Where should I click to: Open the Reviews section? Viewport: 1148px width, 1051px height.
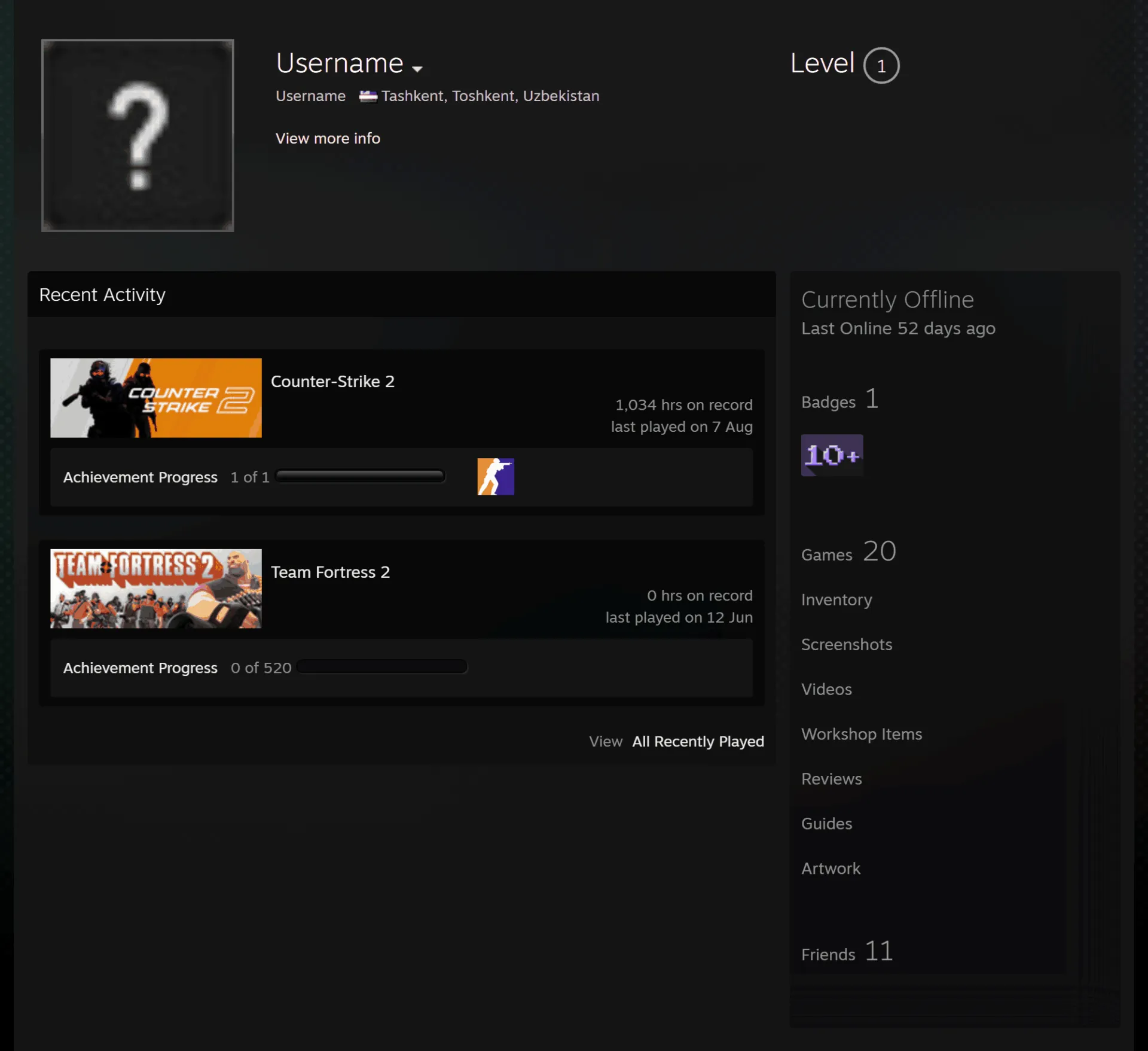832,779
